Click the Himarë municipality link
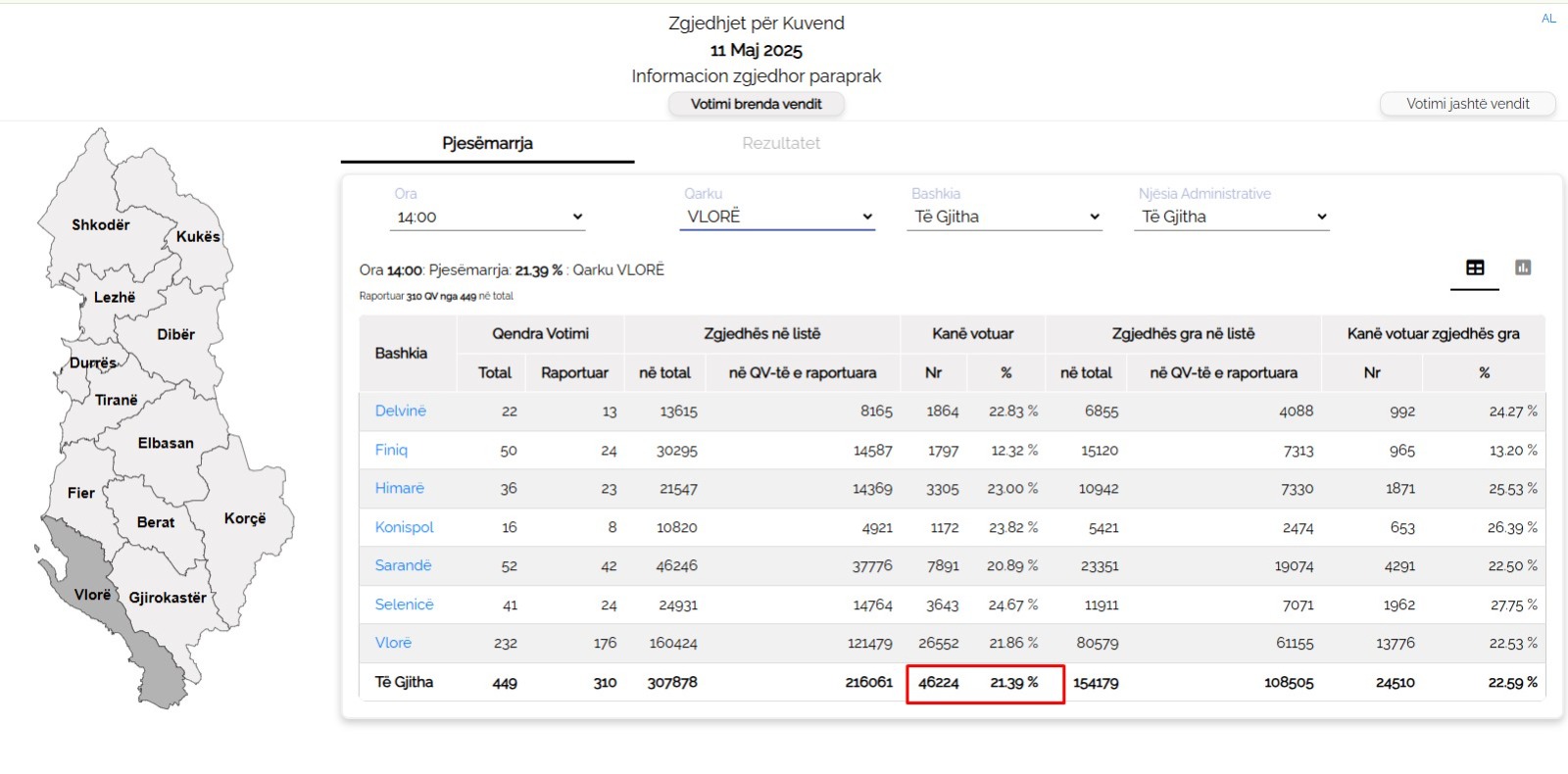 pyautogui.click(x=399, y=488)
